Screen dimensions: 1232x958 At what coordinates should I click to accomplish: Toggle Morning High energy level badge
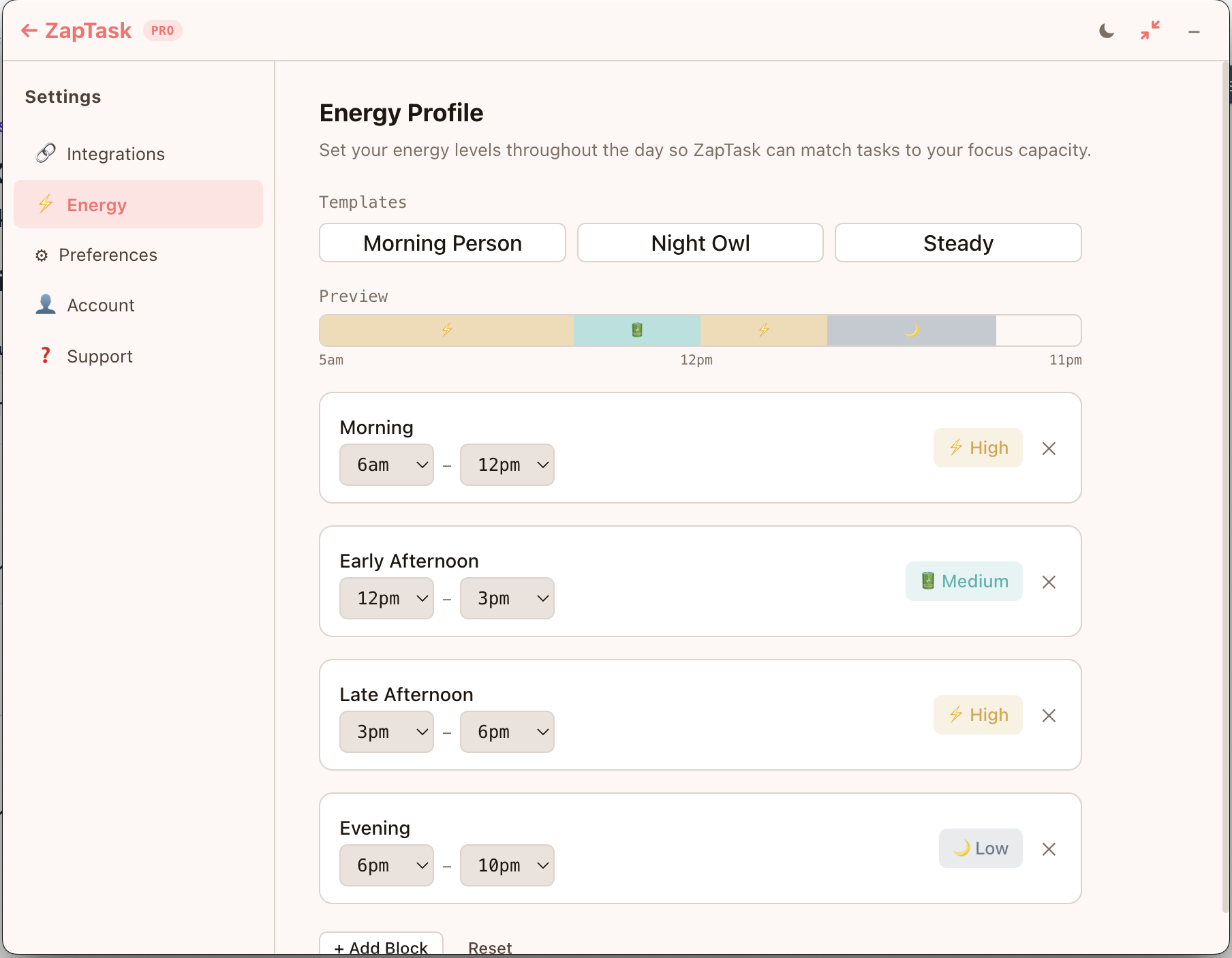[978, 448]
